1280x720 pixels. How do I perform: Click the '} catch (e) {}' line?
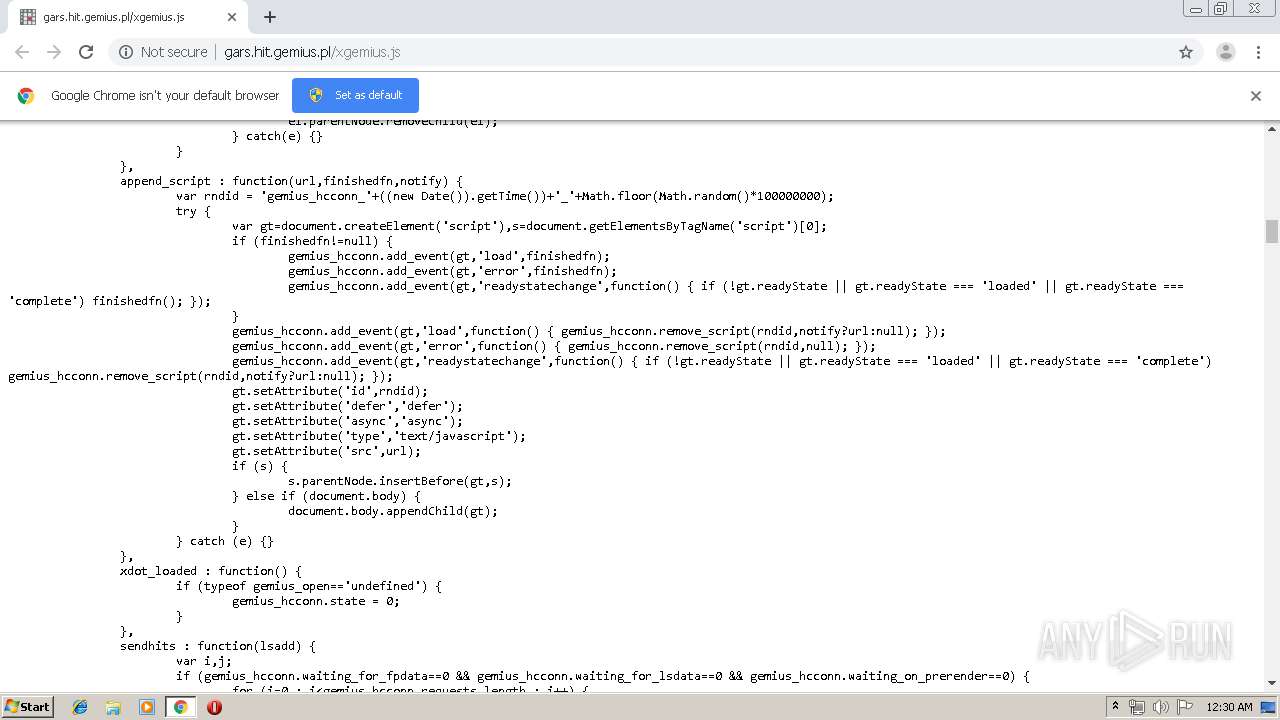[x=224, y=541]
